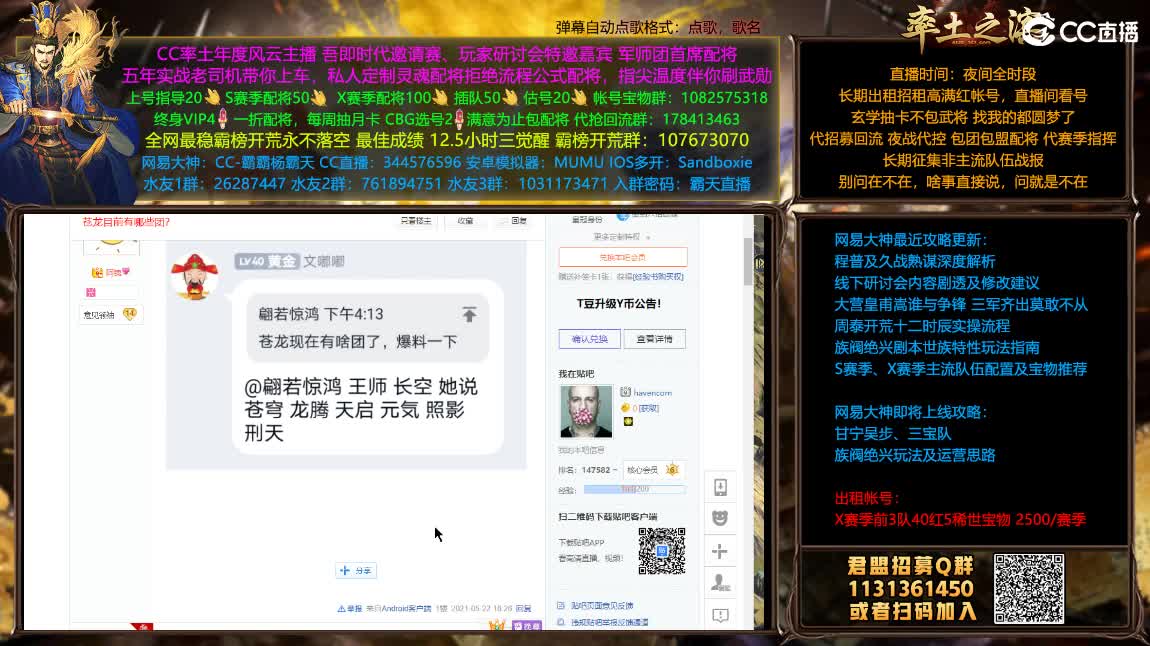Click the text 程普及久战熟谋深度解析

tap(915, 262)
